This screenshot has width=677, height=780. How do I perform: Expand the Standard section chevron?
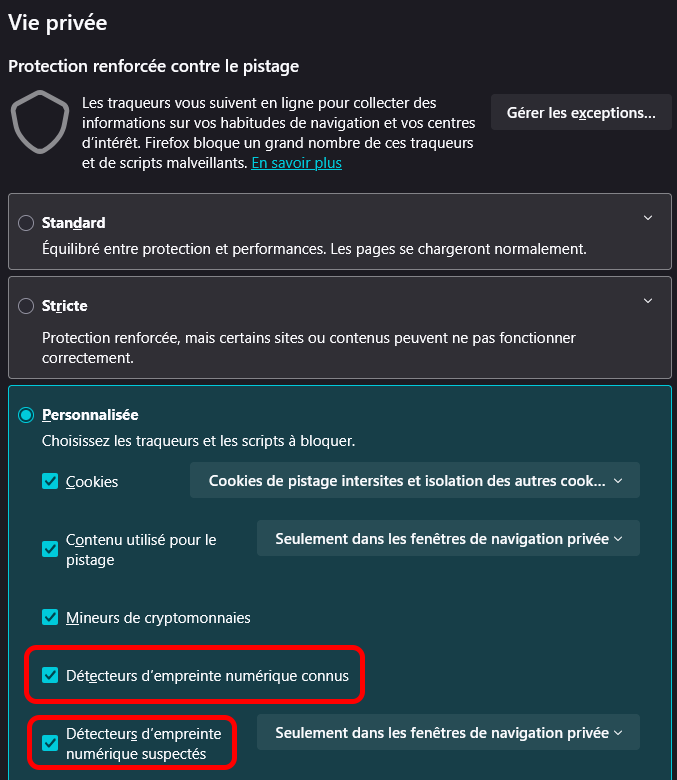click(648, 218)
